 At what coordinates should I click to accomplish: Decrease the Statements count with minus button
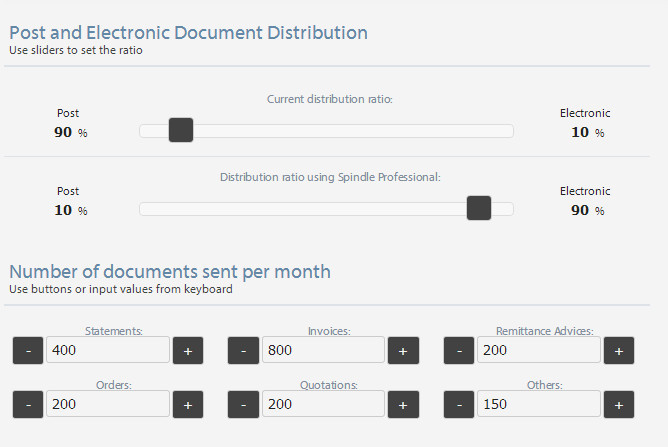click(28, 350)
